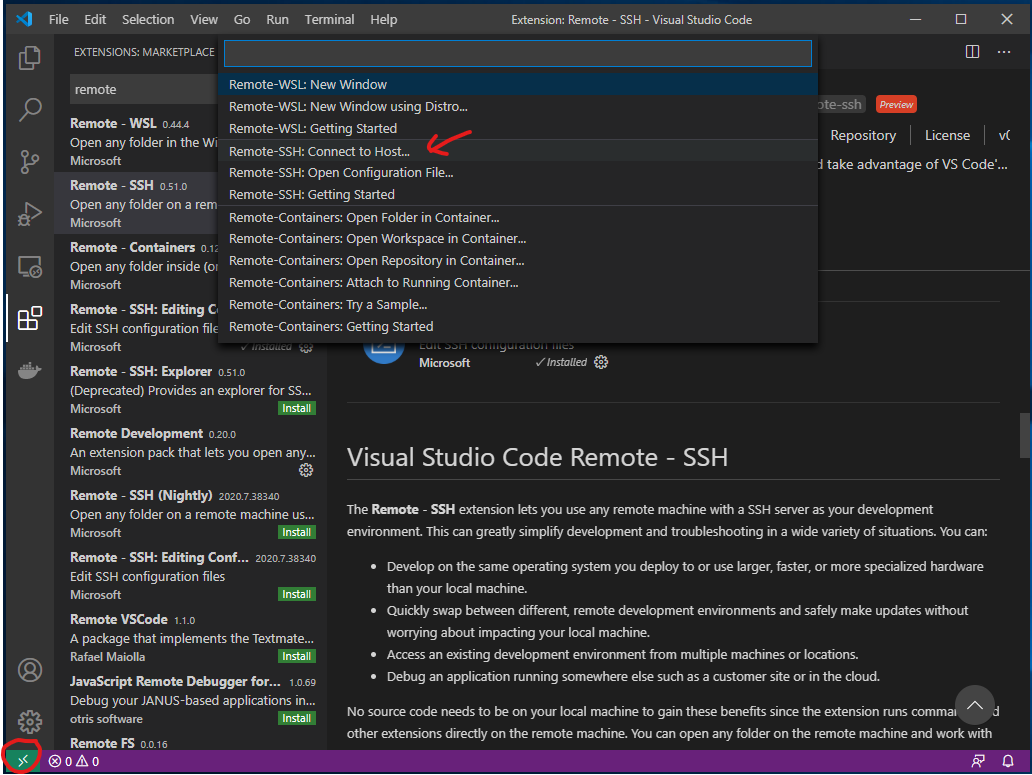Open the Repository link
The width and height of the screenshot is (1032, 775).
coord(863,136)
